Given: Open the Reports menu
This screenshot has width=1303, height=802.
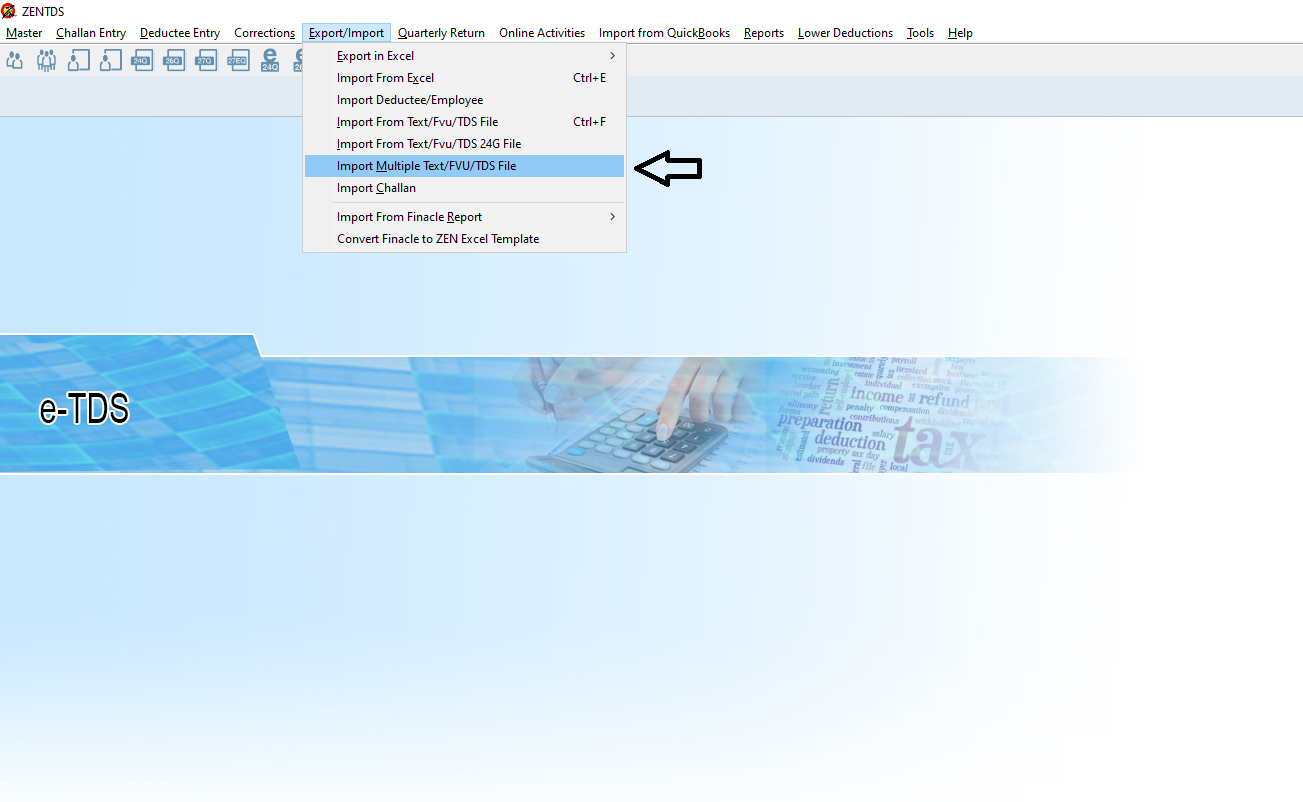Looking at the screenshot, I should click(764, 33).
